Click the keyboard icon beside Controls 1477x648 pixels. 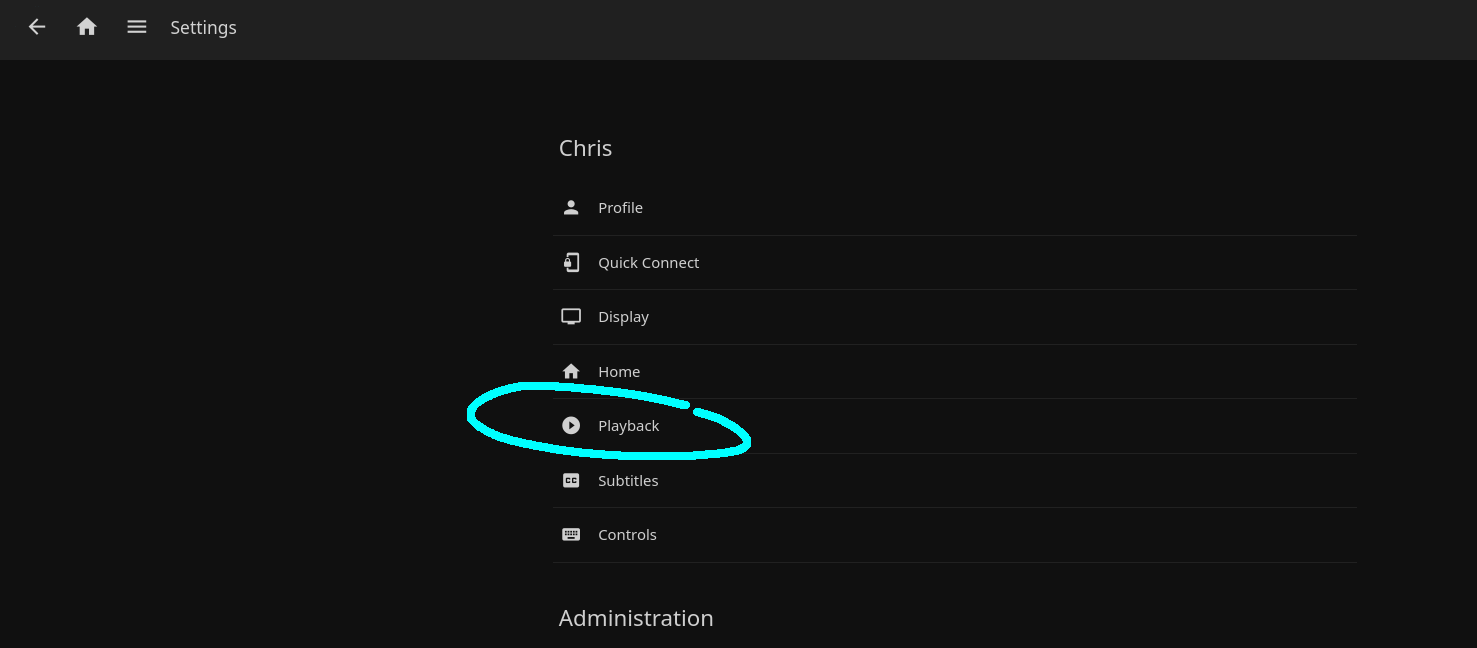pos(571,535)
